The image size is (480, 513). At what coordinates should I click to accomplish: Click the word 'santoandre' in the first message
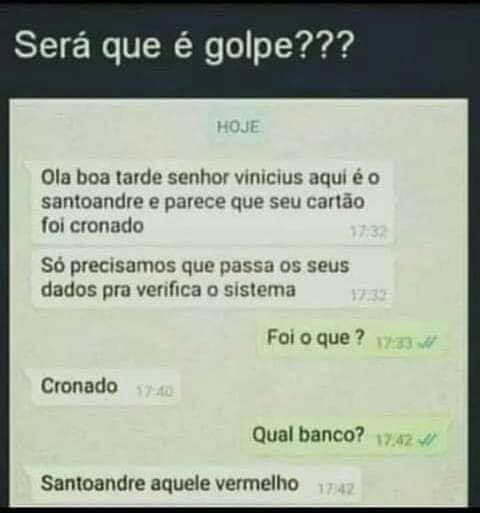[92, 202]
